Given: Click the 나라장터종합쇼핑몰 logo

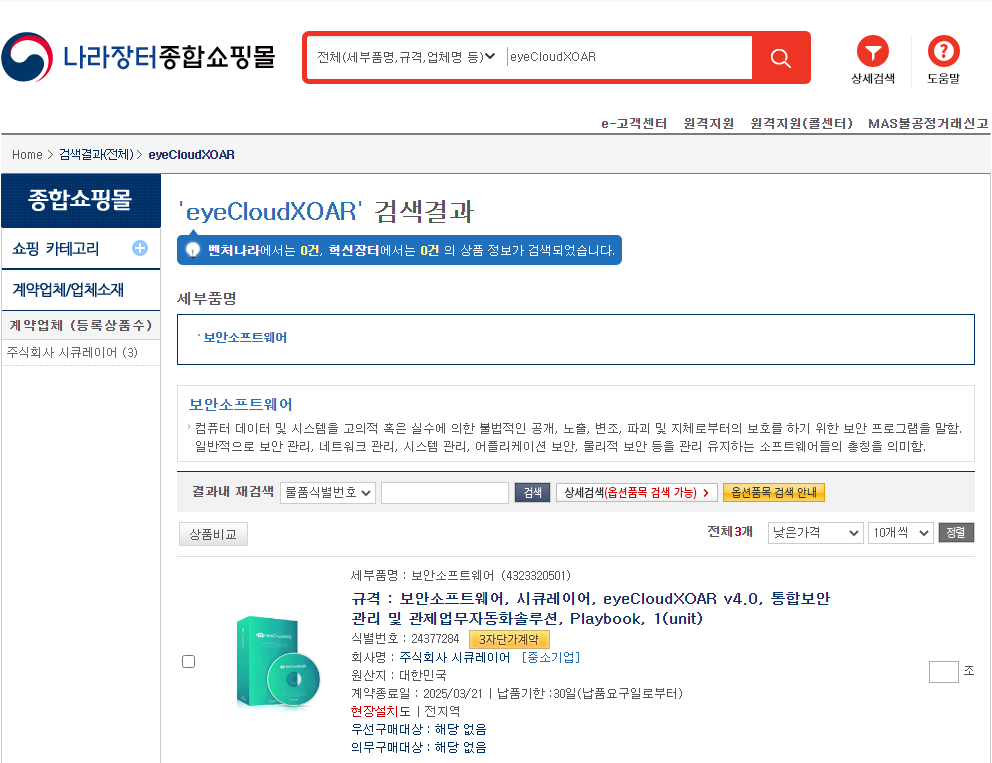Looking at the screenshot, I should pos(140,55).
